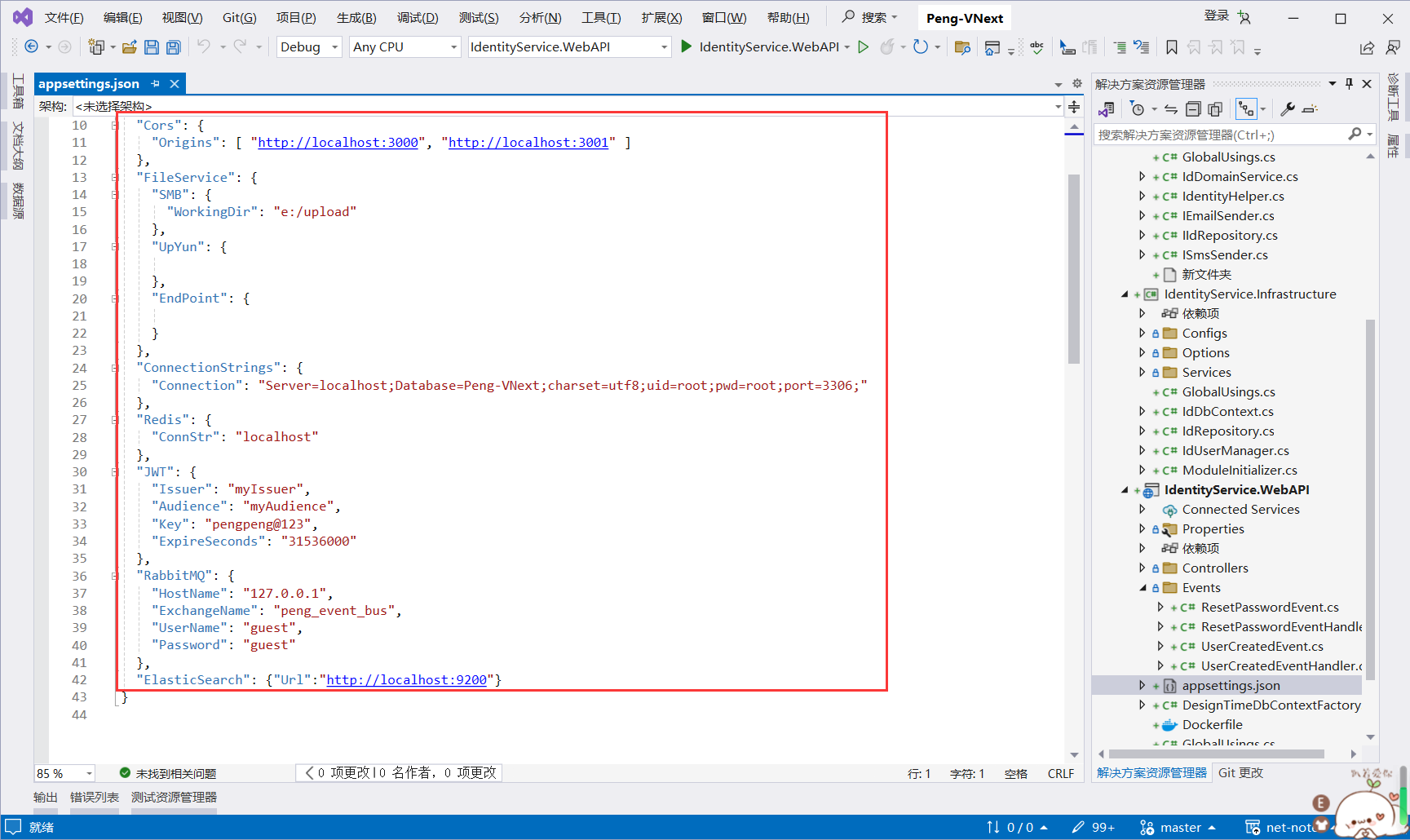Click the Start Without Debugging outline play icon
The width and height of the screenshot is (1410, 840).
(x=864, y=47)
